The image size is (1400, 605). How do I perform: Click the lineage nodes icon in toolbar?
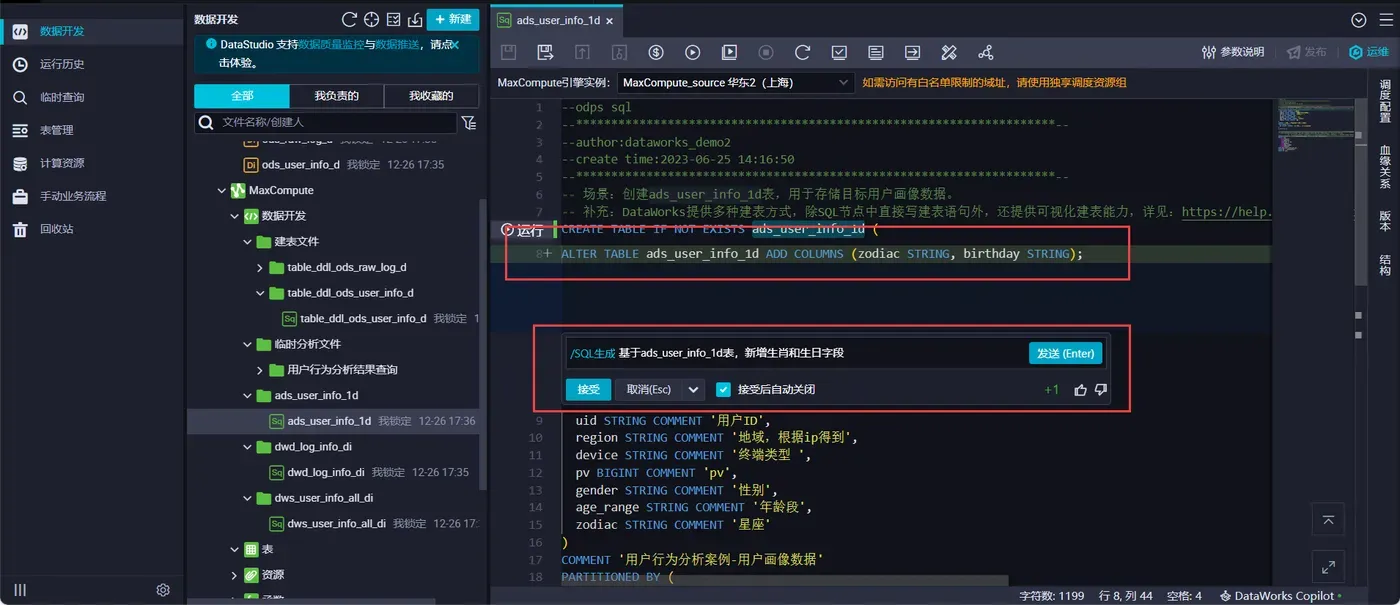(x=986, y=52)
